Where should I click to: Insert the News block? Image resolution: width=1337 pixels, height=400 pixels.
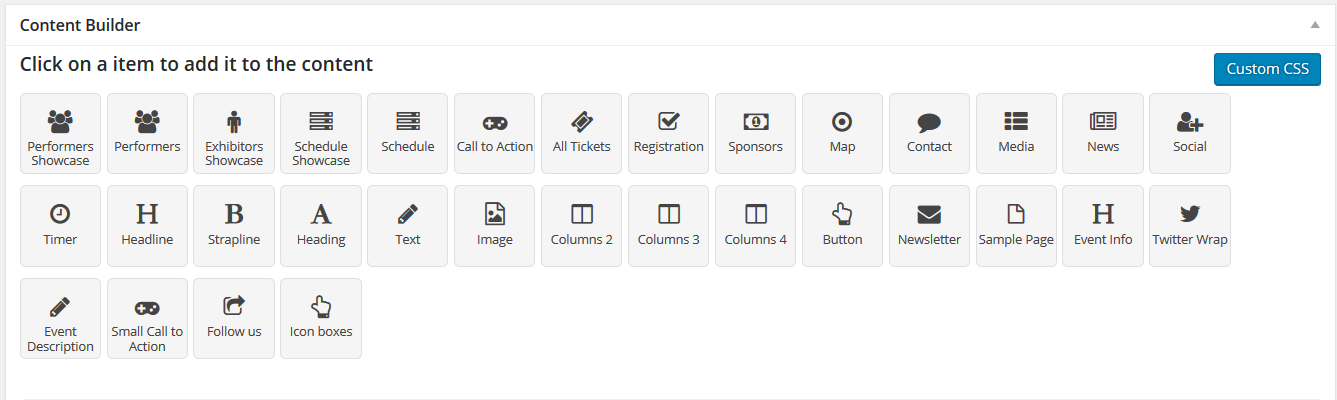click(x=1103, y=133)
